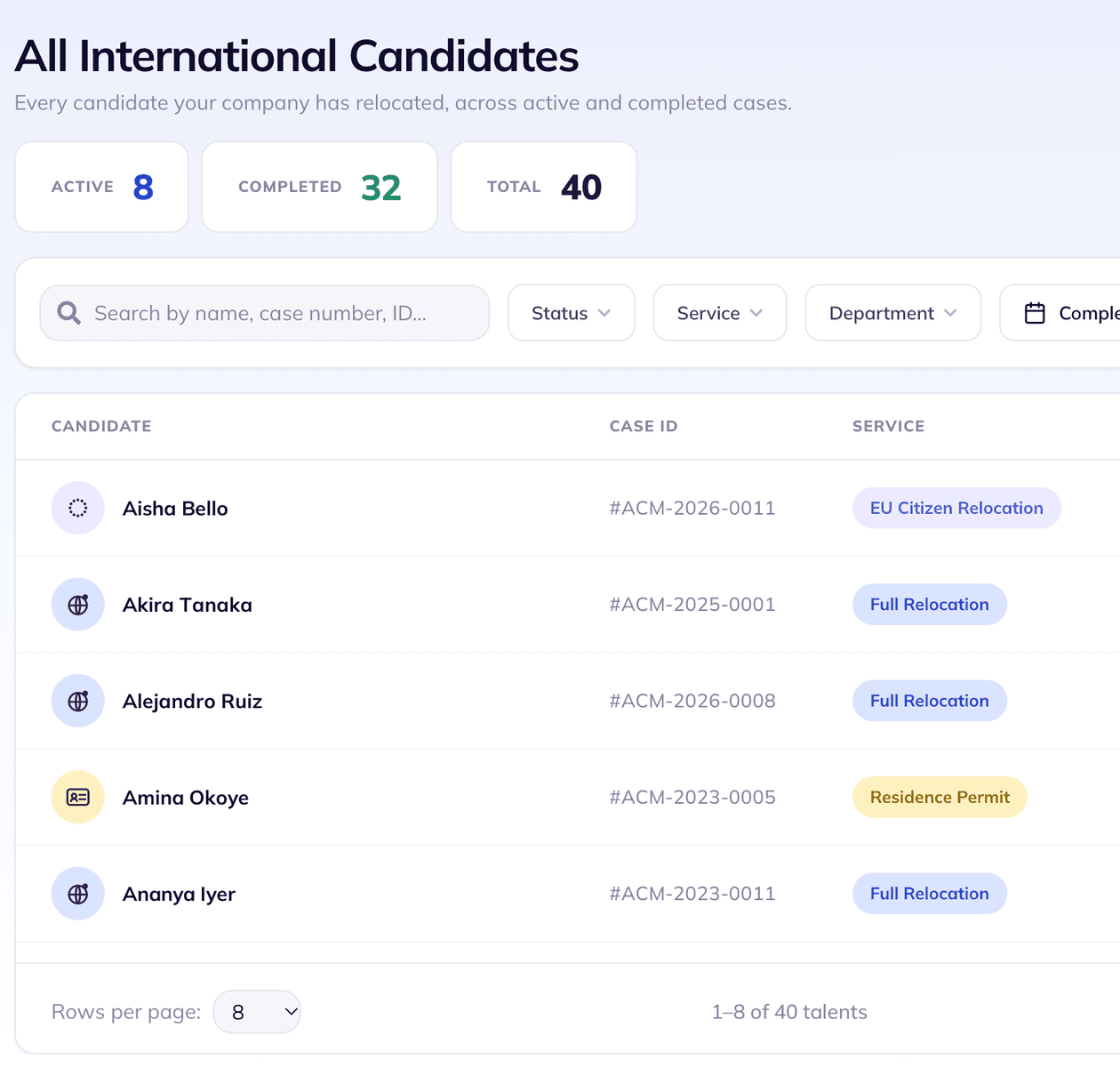Click case ID #ACM-2025-0001
This screenshot has height=1076, width=1120.
(692, 605)
